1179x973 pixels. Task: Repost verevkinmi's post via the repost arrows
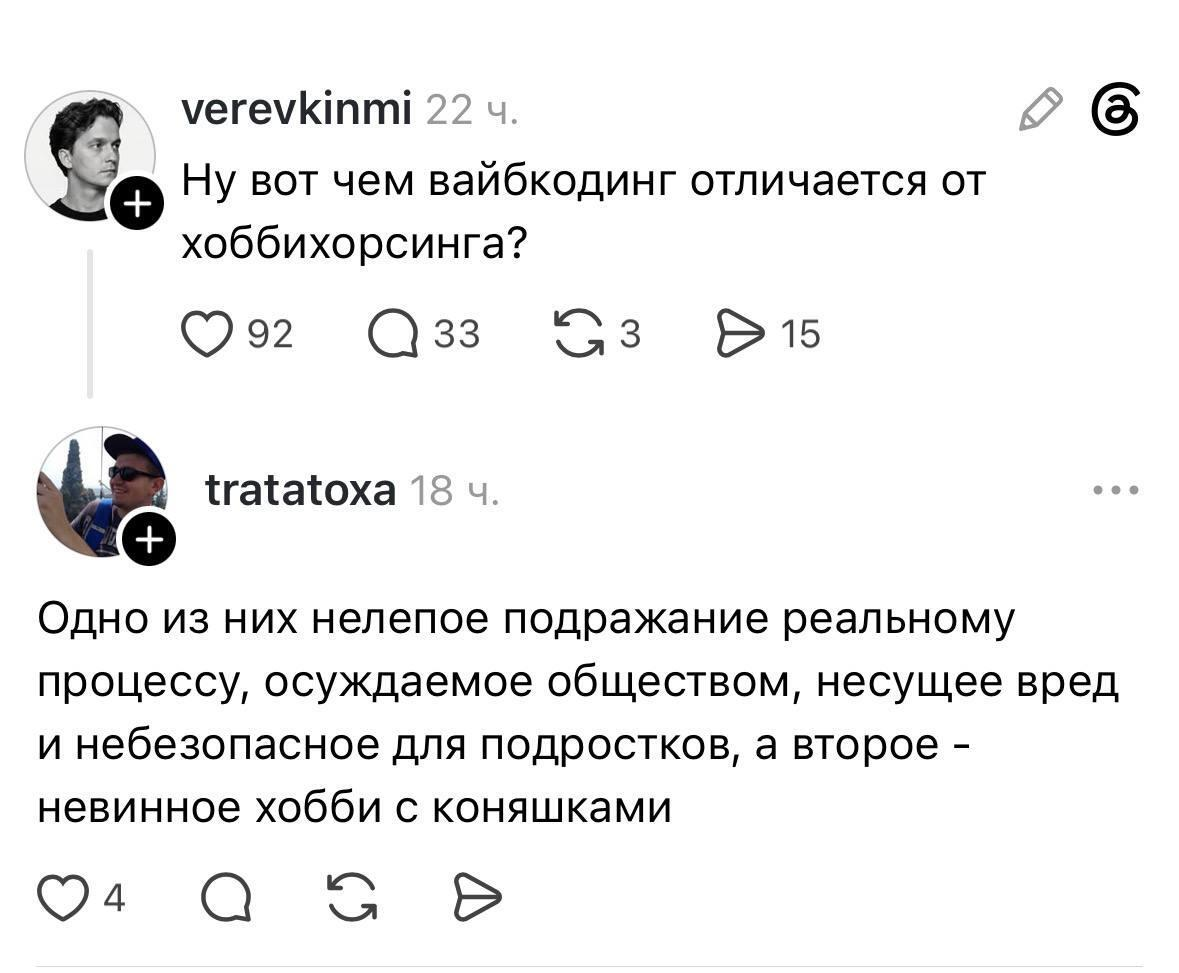(579, 334)
